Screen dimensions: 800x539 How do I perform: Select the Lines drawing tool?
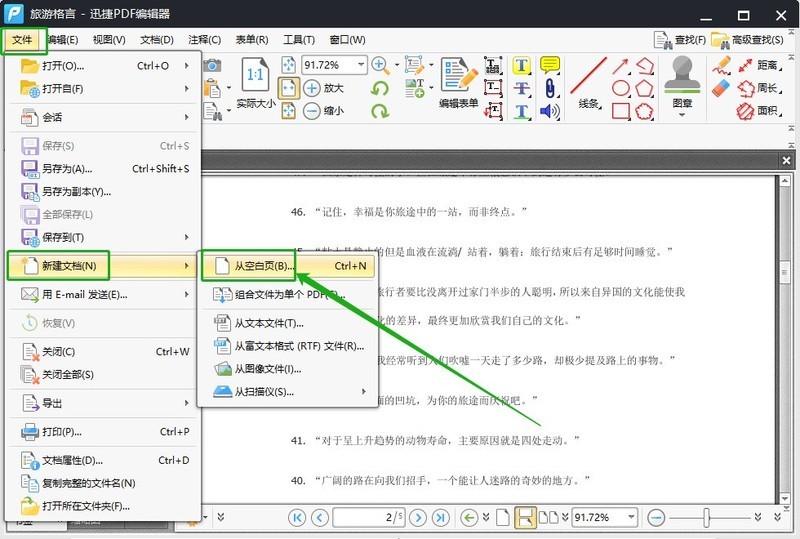tap(589, 83)
